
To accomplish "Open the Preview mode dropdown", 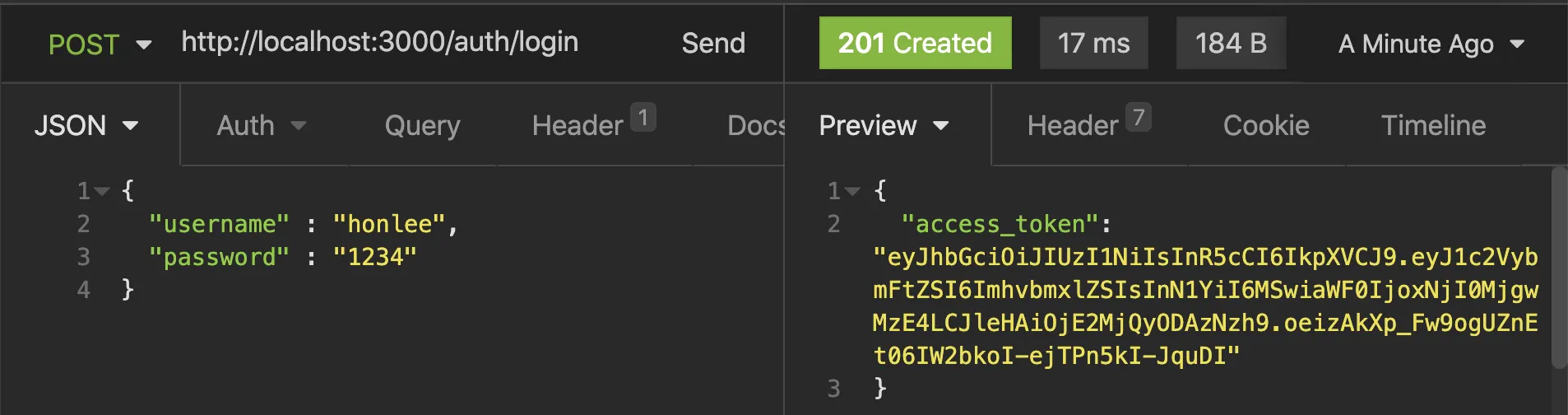I will point(884,126).
